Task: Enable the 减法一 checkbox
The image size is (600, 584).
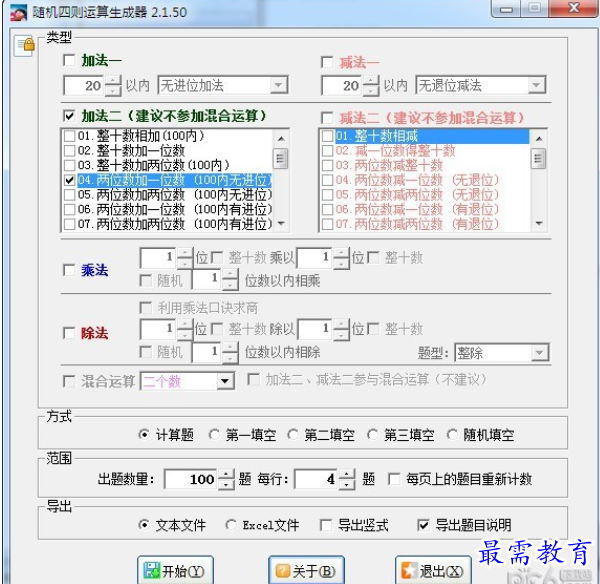Action: 327,62
